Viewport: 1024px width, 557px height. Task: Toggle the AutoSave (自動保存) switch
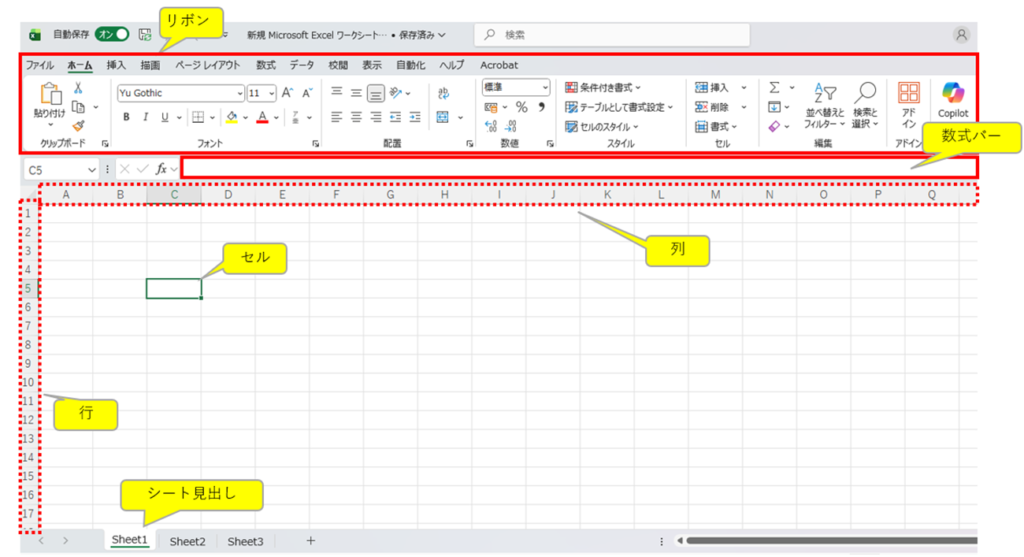[x=112, y=34]
